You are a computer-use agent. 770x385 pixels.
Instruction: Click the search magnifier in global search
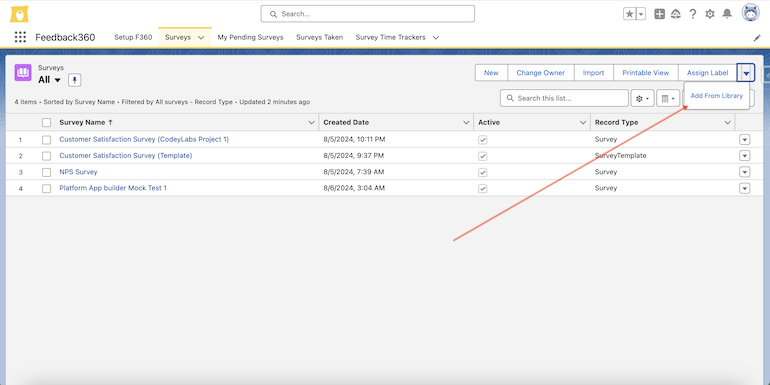273,14
